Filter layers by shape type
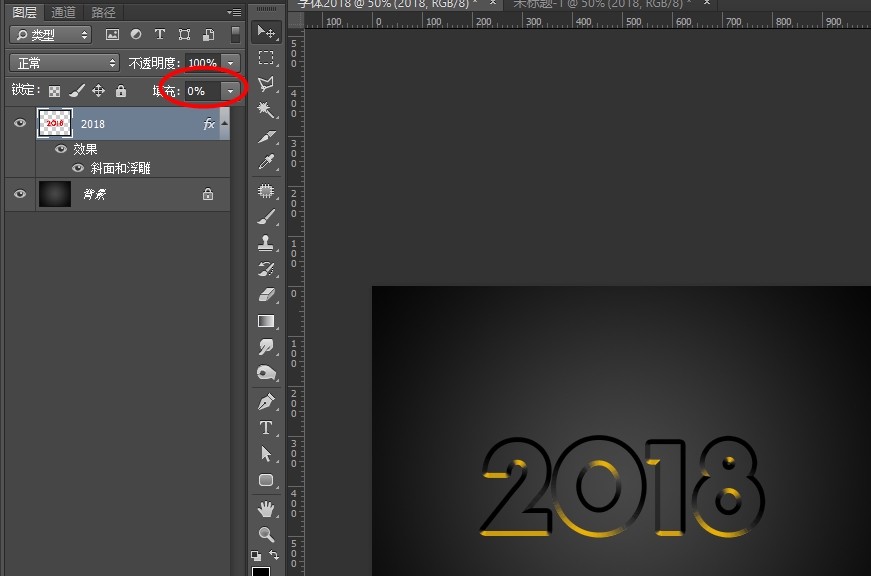Image resolution: width=871 pixels, height=576 pixels. click(x=184, y=34)
